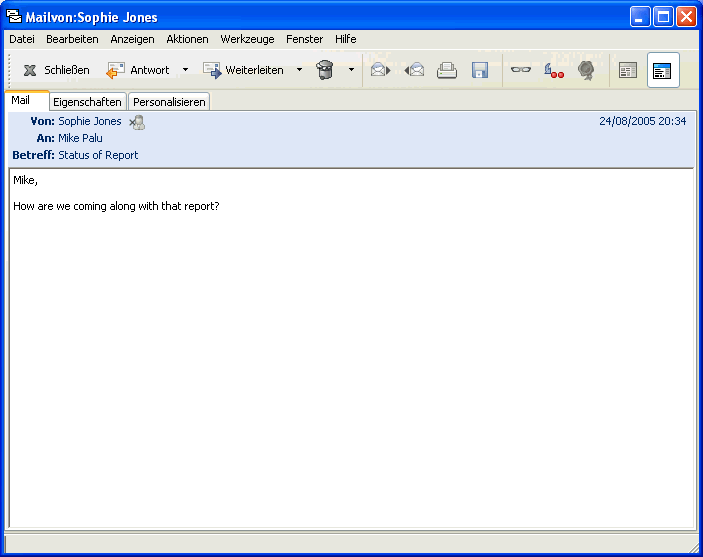
Task: Open the dropdown arrow beside trash can
Action: [x=351, y=70]
